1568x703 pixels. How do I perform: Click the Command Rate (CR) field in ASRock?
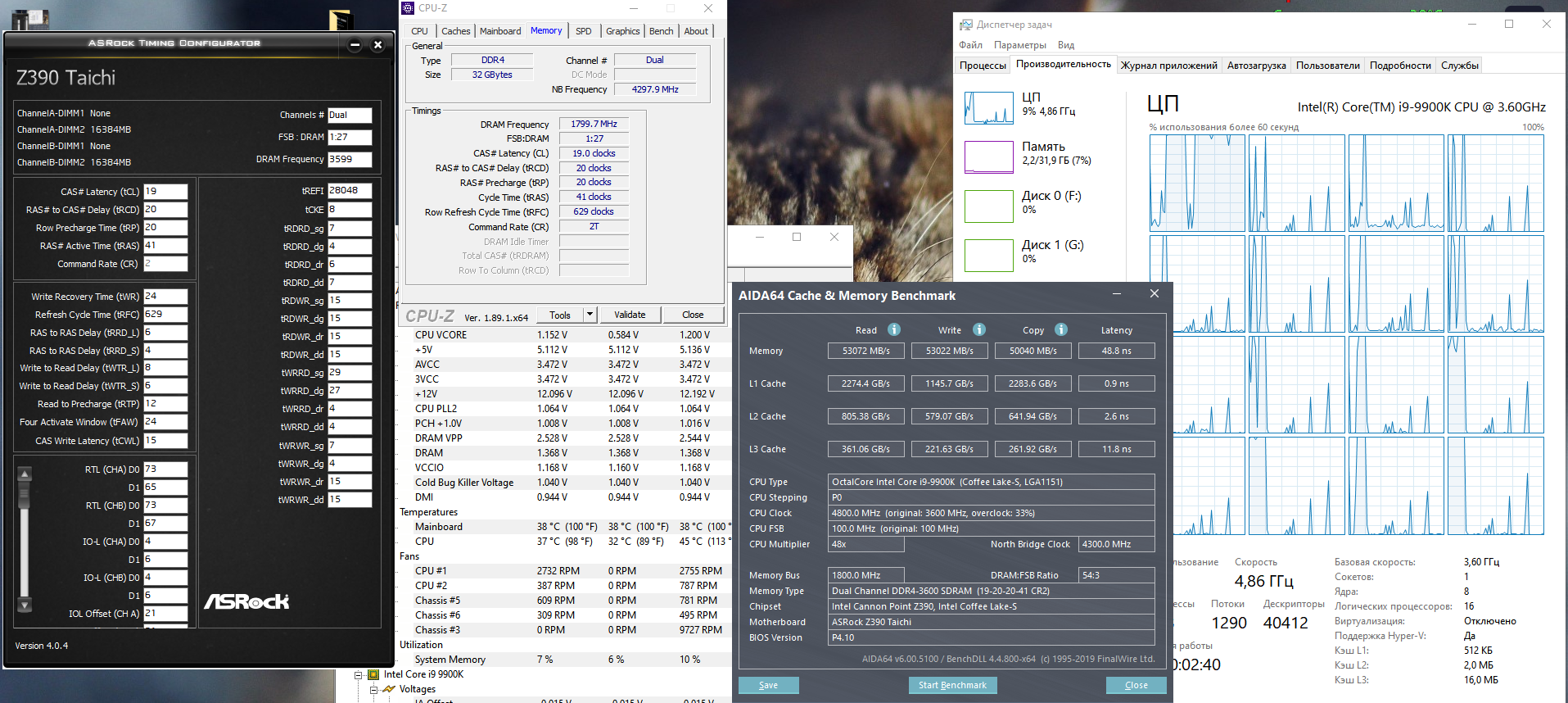coord(165,264)
